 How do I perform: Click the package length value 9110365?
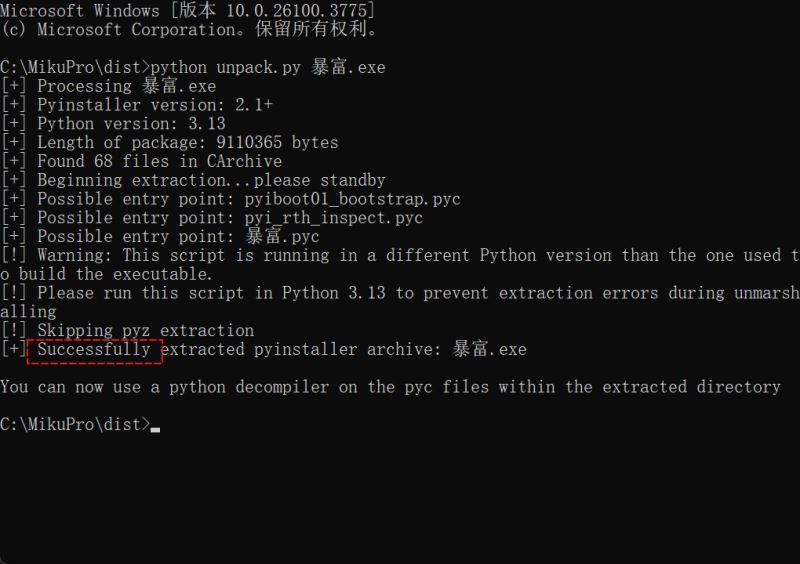(254, 142)
